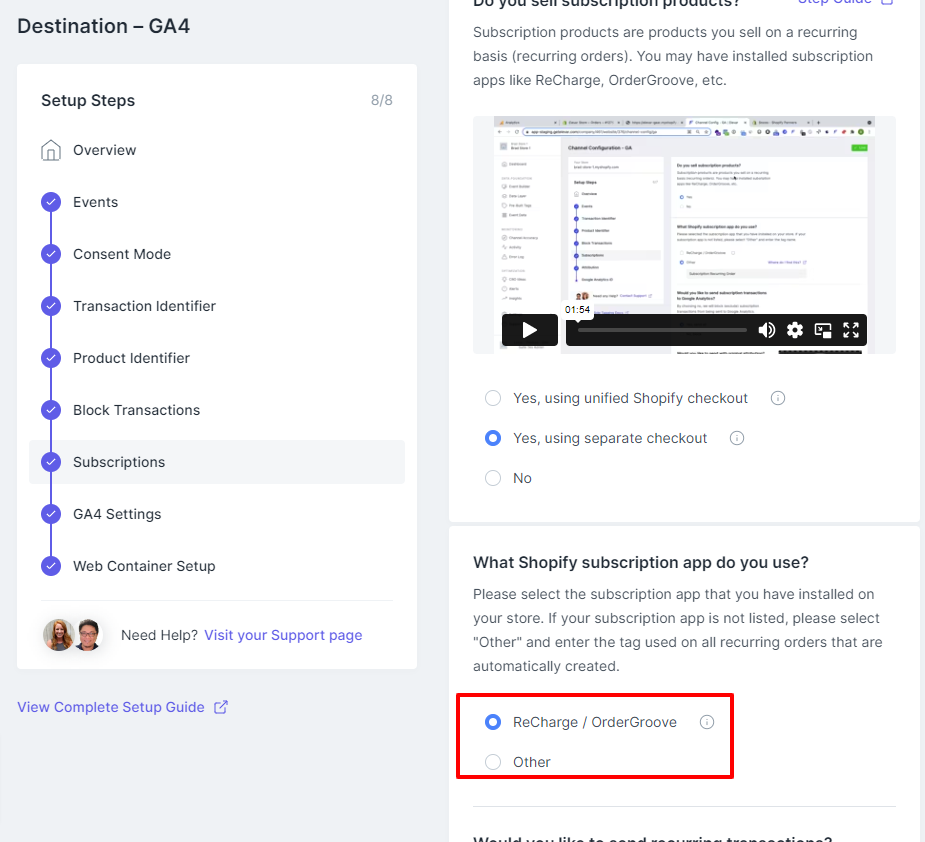The height and width of the screenshot is (842, 925).
Task: Go to the Overview setup step
Action: (104, 150)
